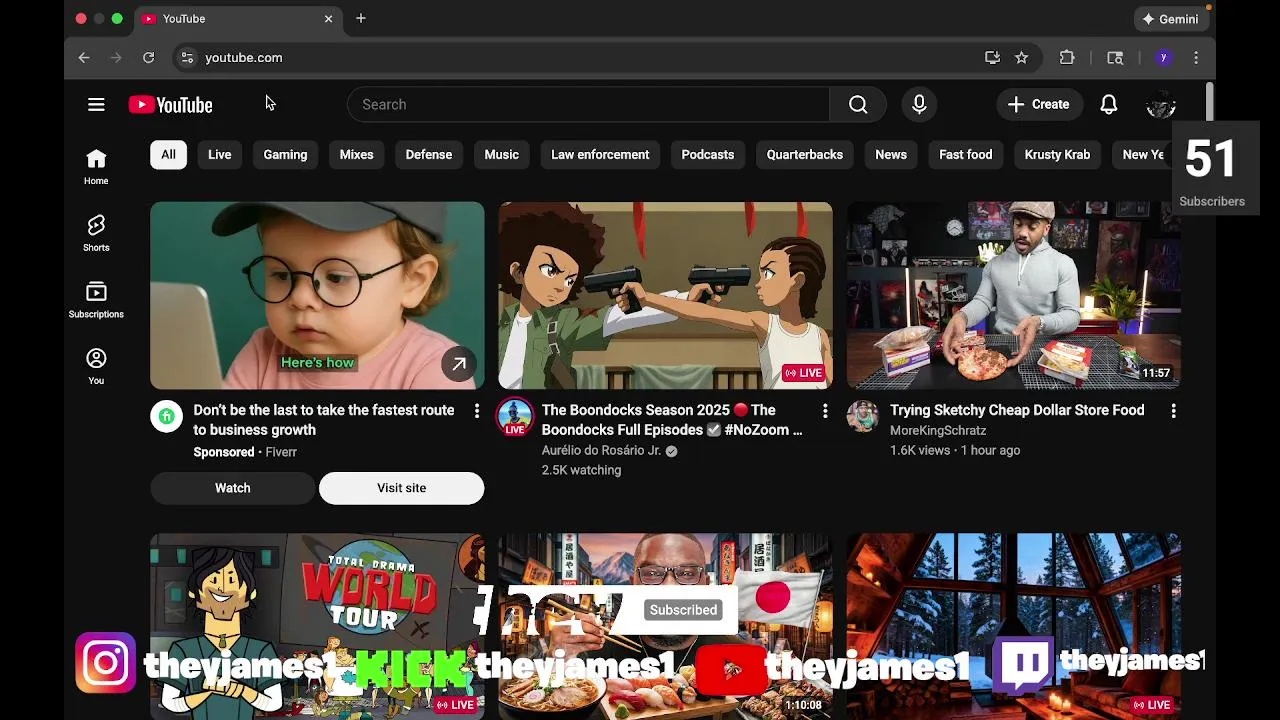1280x720 pixels.
Task: Click the install app icon in the address bar
Action: (992, 58)
